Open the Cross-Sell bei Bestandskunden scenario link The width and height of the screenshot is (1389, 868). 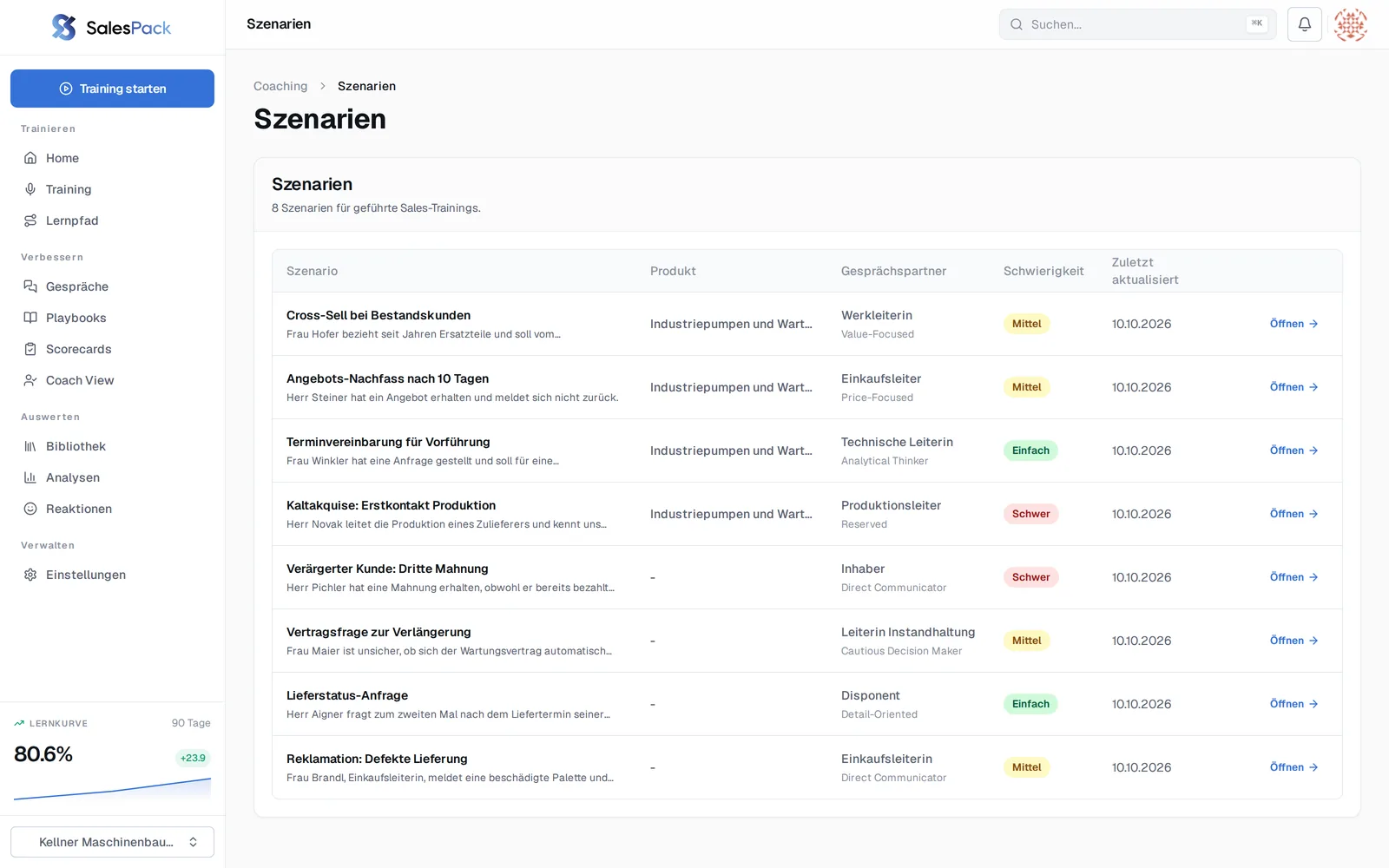379,315
